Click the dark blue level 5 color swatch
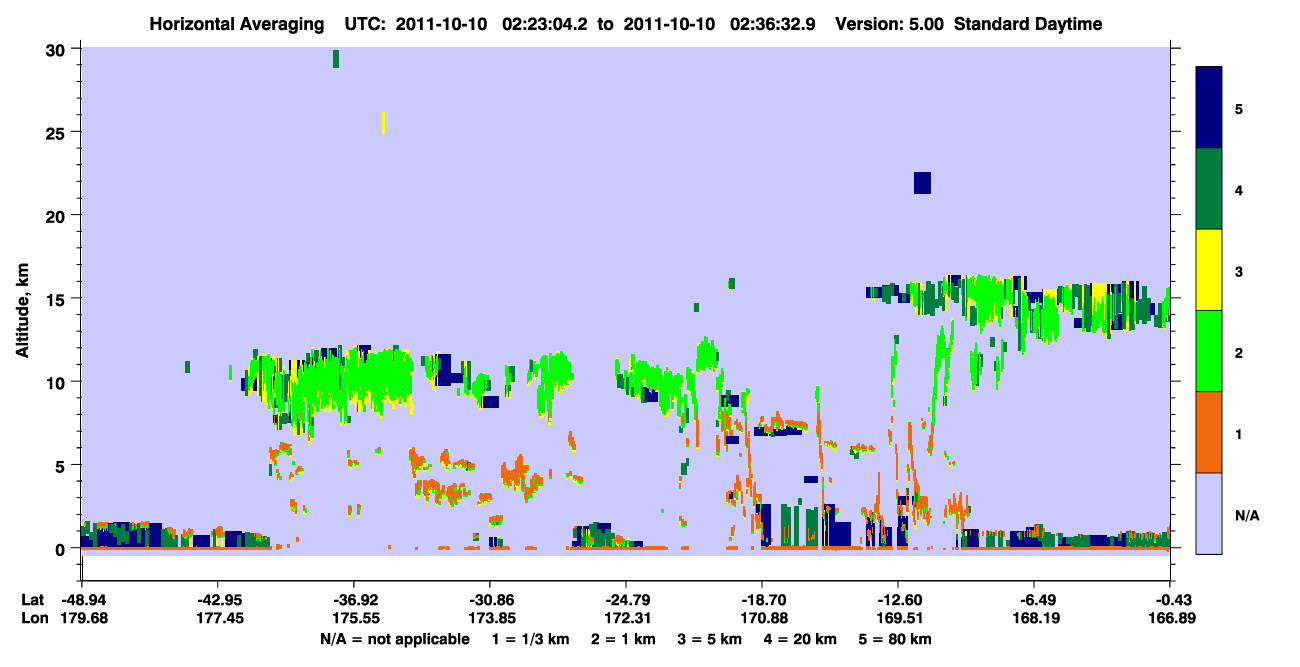Viewport: 1300px width, 667px height. (1209, 108)
